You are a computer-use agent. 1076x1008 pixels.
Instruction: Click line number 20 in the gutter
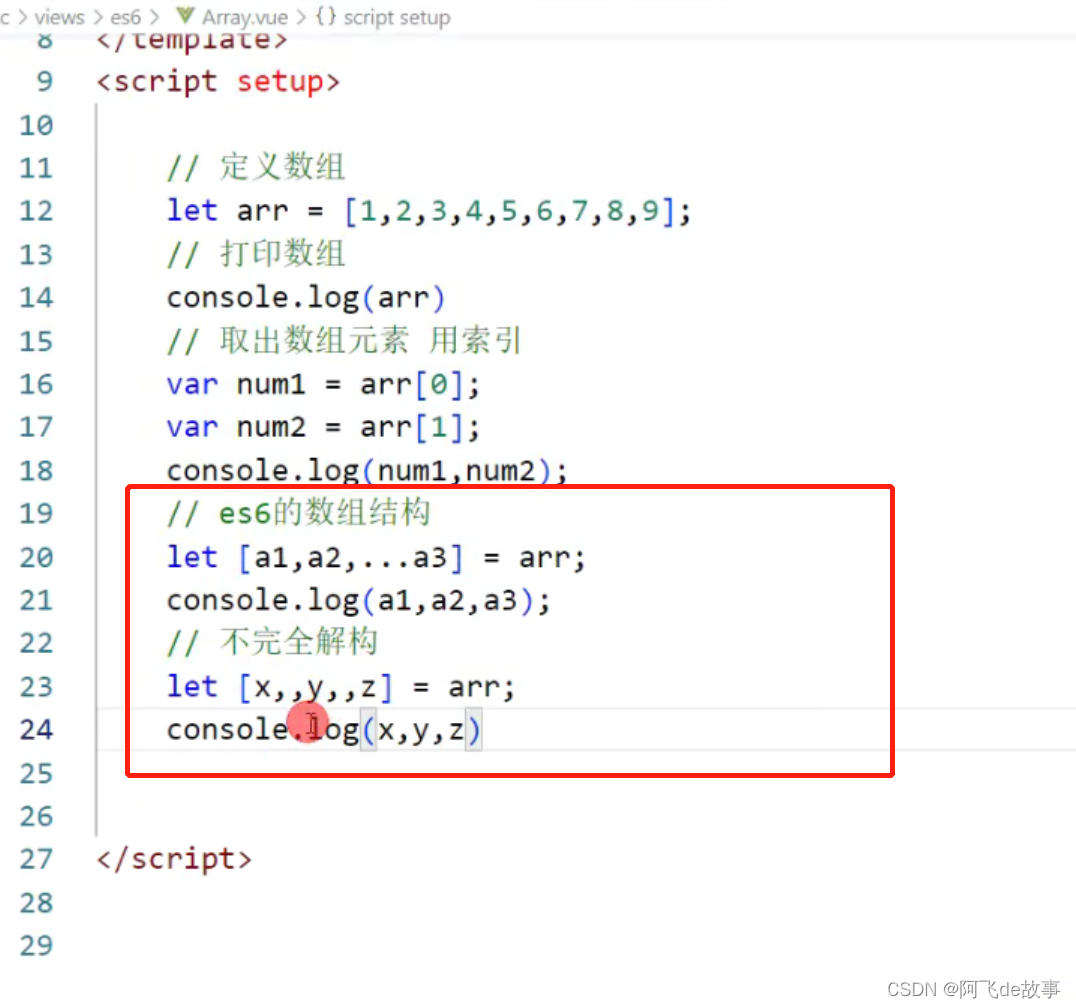(36, 557)
